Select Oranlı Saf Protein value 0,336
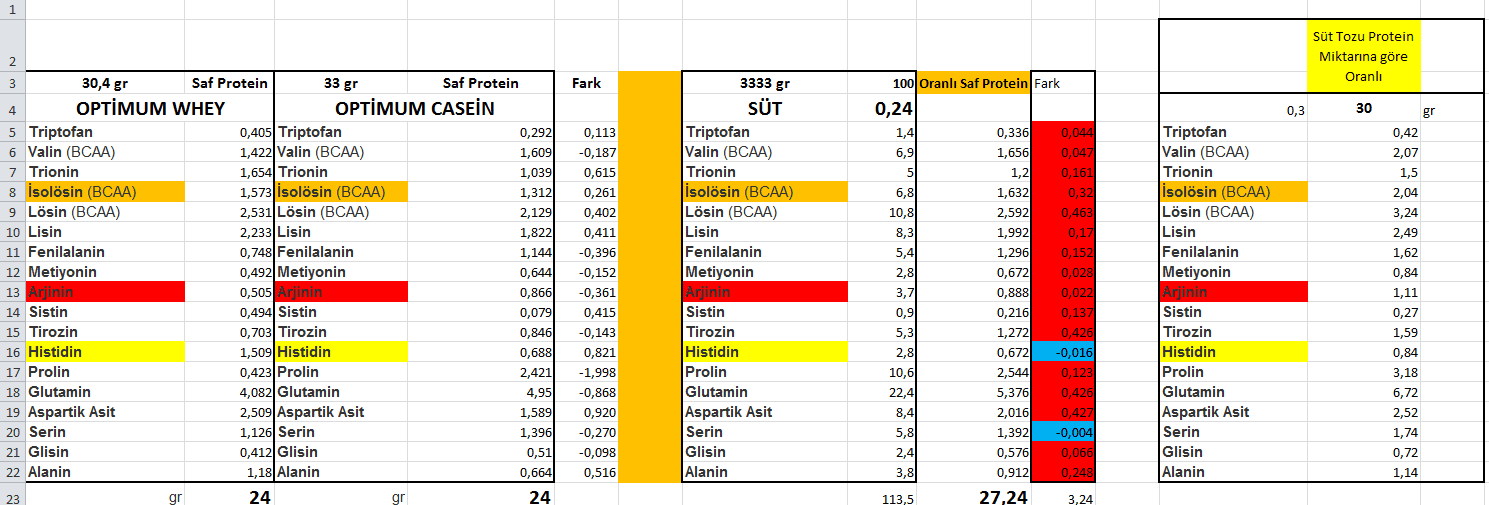 pyautogui.click(x=973, y=132)
